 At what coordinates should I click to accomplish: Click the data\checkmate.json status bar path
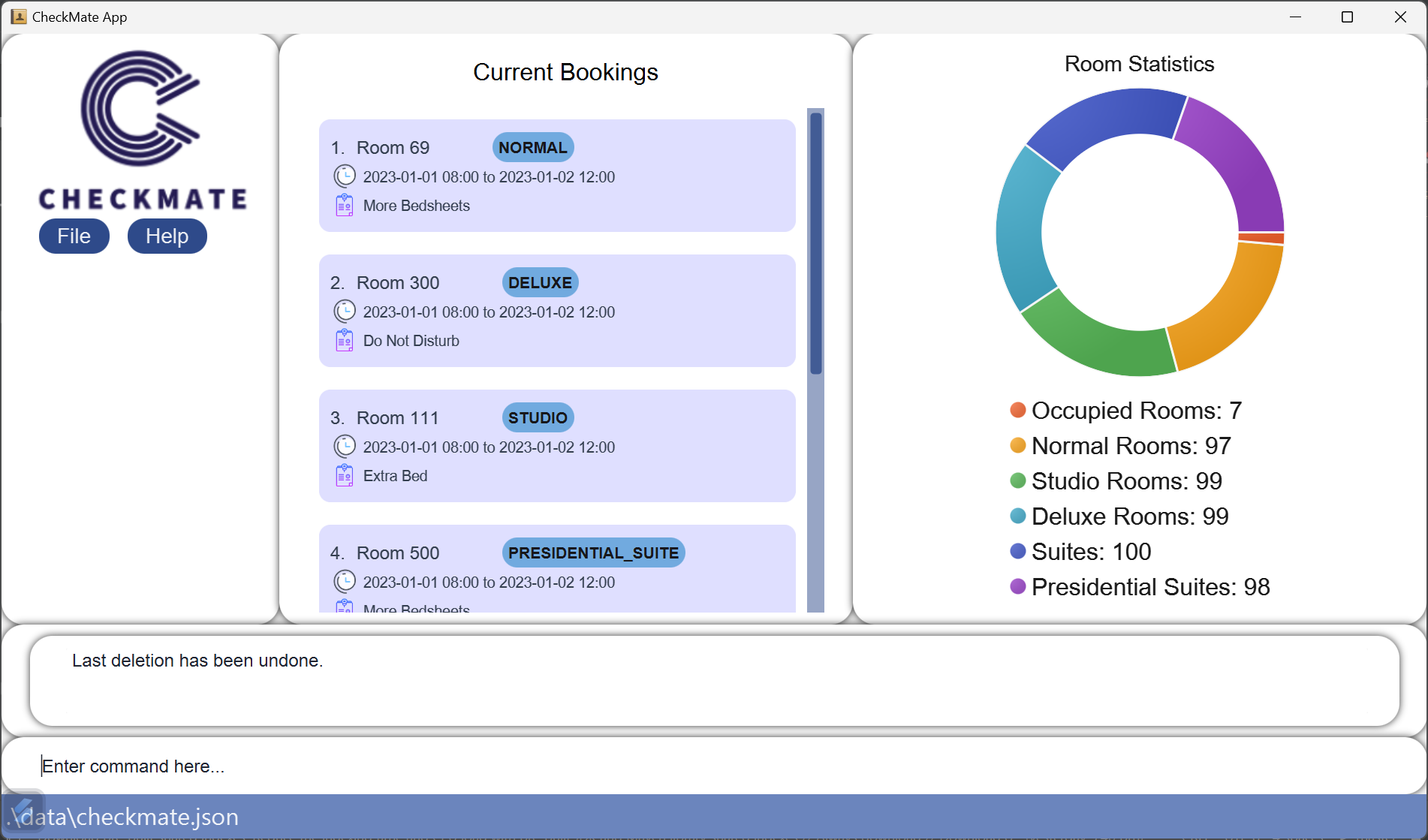coord(122,817)
